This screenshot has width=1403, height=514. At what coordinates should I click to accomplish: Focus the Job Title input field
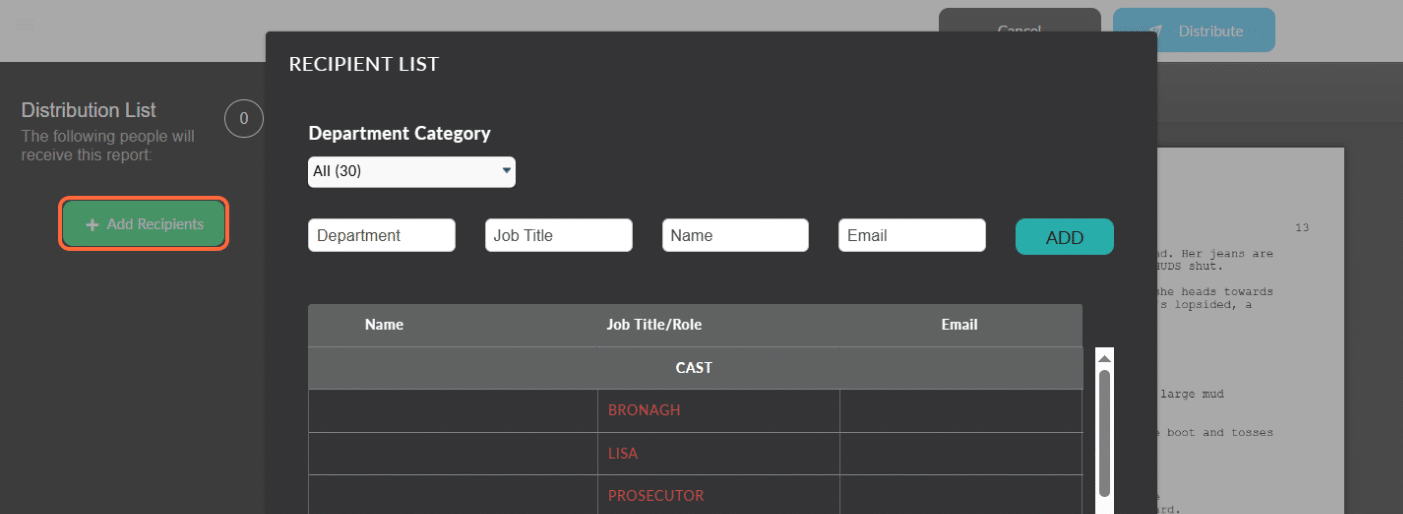tap(559, 235)
